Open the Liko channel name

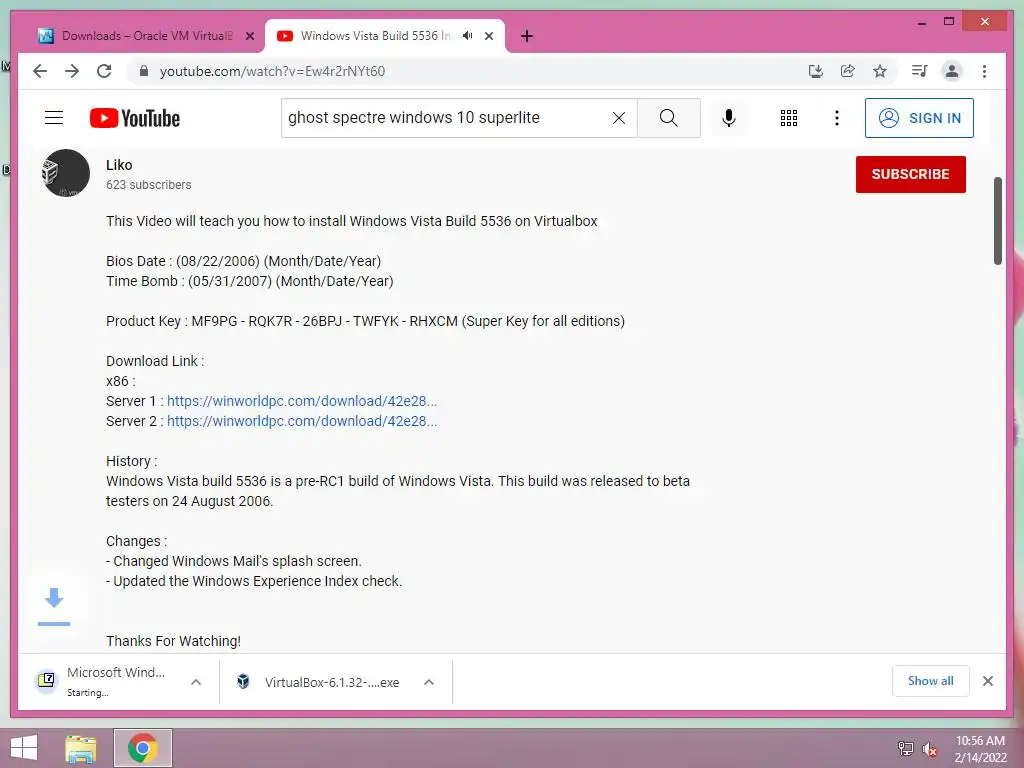[119, 165]
